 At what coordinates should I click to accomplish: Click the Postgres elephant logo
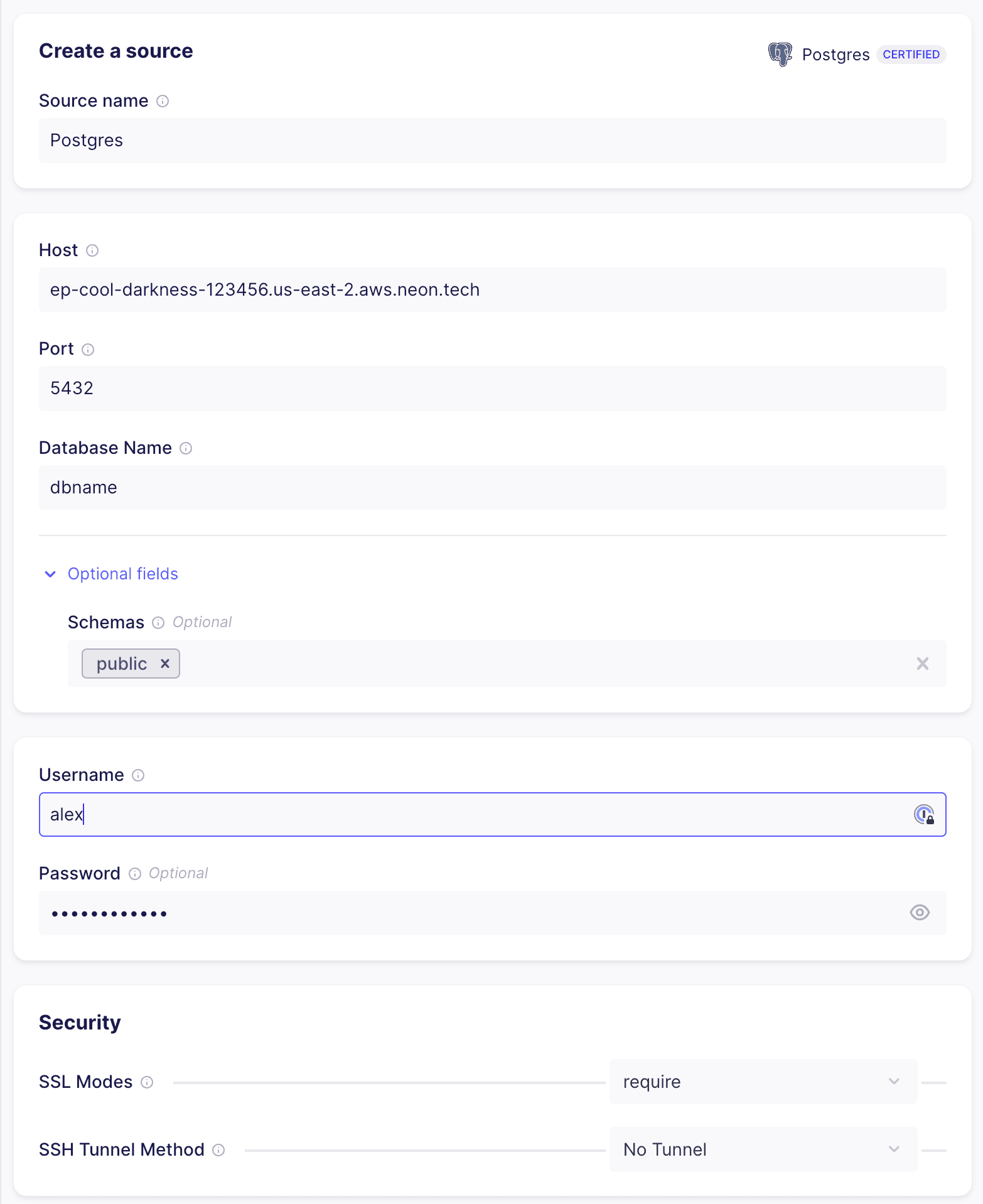coord(780,54)
